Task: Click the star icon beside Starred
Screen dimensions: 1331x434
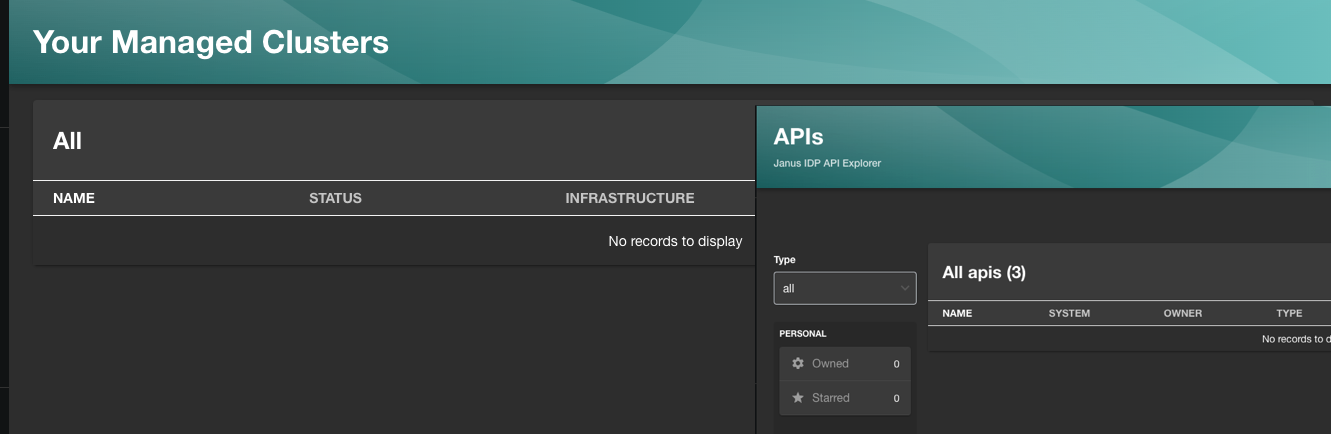Action: click(798, 398)
